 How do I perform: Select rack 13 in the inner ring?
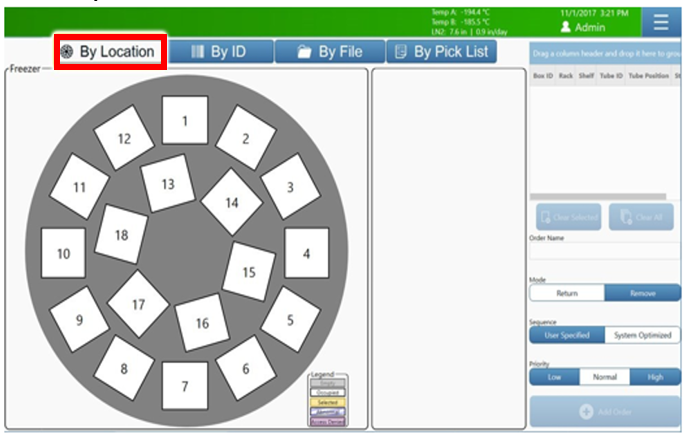pyautogui.click(x=167, y=184)
